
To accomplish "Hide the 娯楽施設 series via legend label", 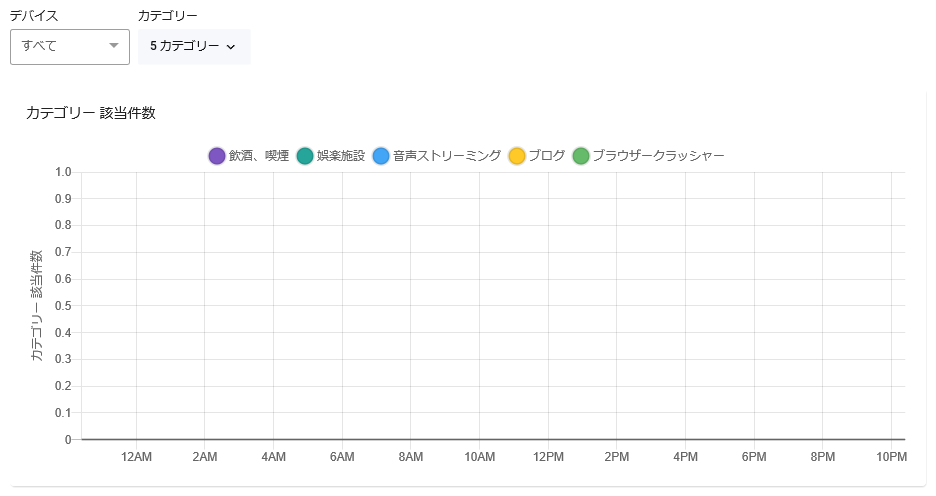I will 341,156.
